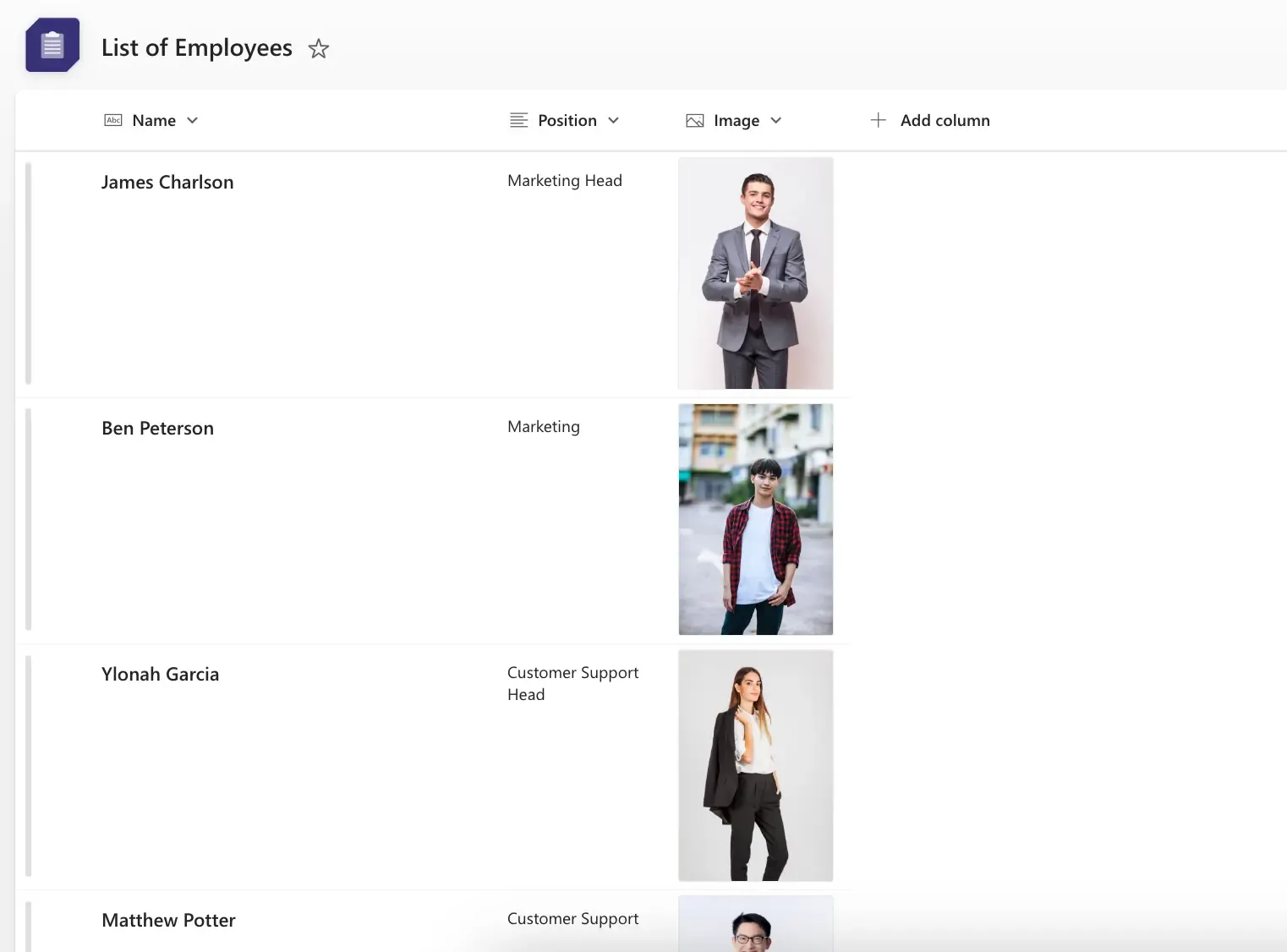Click the picture icon beside Image header

[x=695, y=121]
